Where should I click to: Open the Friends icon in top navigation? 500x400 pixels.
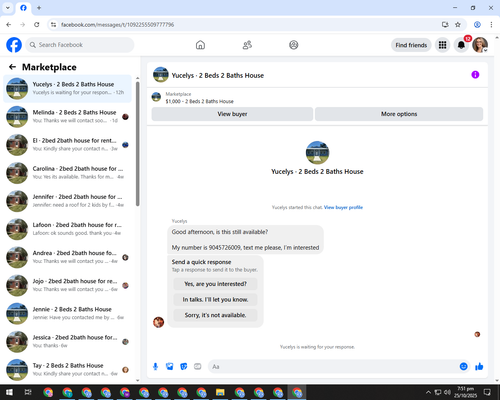click(x=247, y=45)
